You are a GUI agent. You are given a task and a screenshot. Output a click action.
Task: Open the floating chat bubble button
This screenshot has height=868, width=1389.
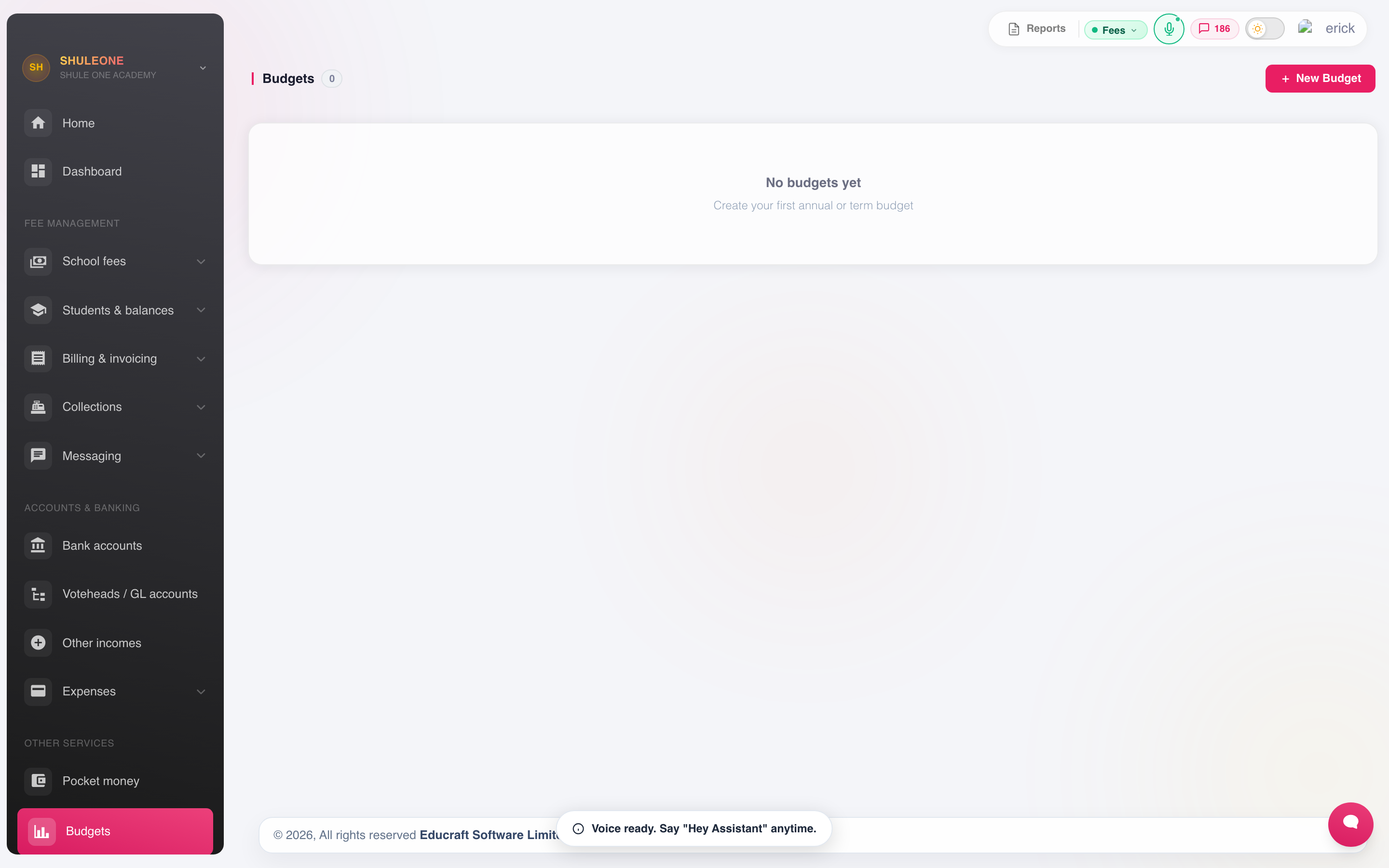[x=1350, y=825]
